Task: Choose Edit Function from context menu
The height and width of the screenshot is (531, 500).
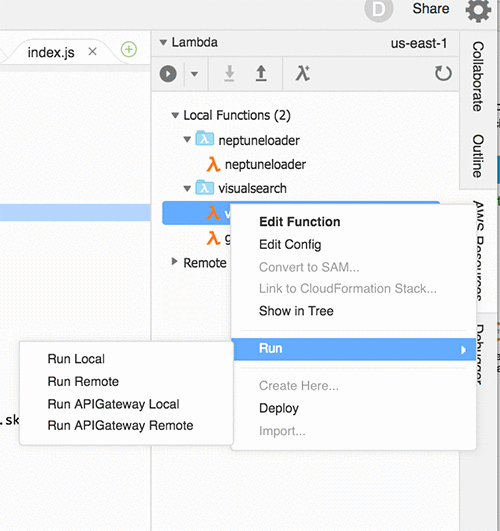Action: point(299,222)
